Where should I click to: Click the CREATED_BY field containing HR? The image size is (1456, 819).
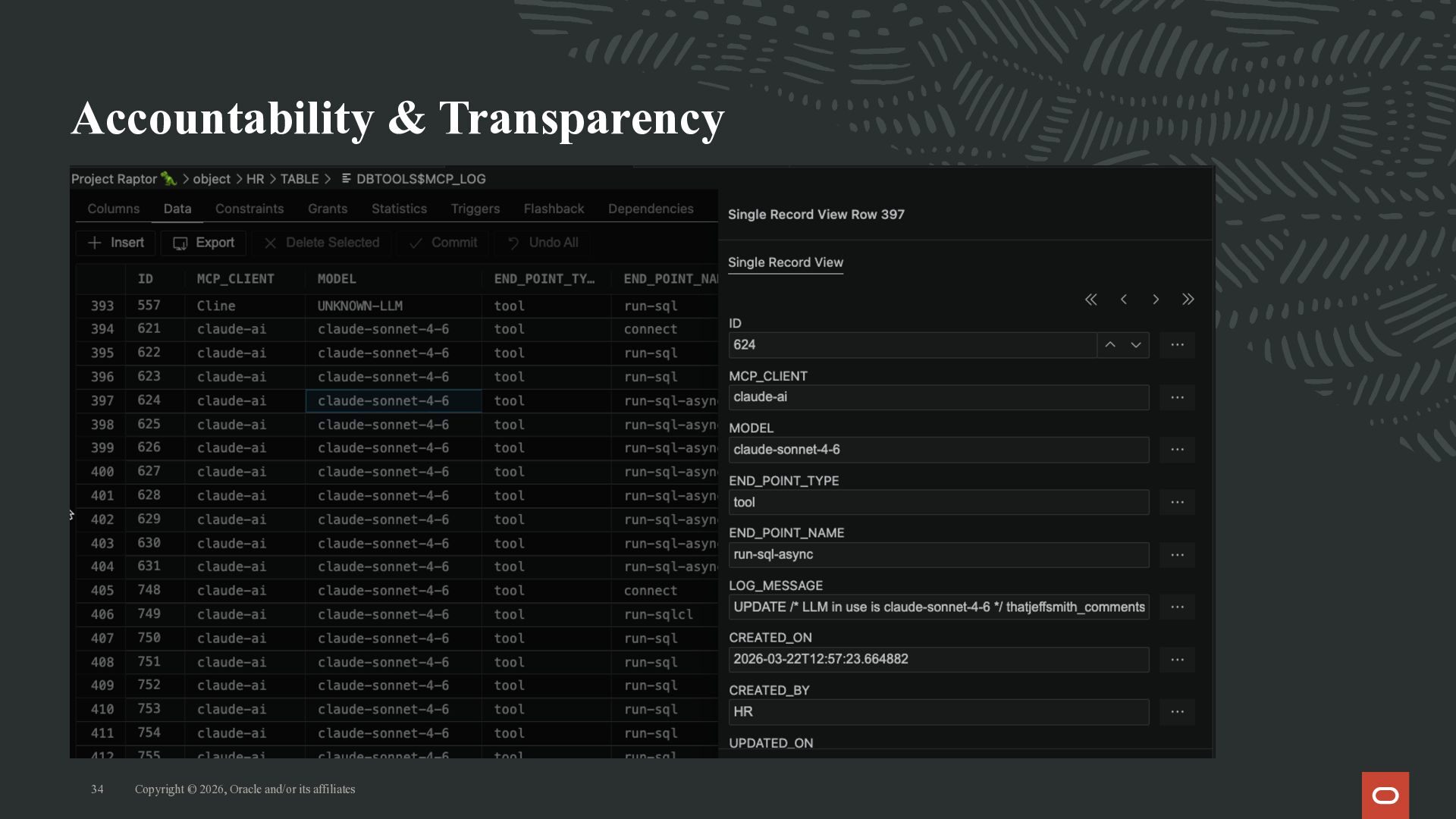point(939,712)
